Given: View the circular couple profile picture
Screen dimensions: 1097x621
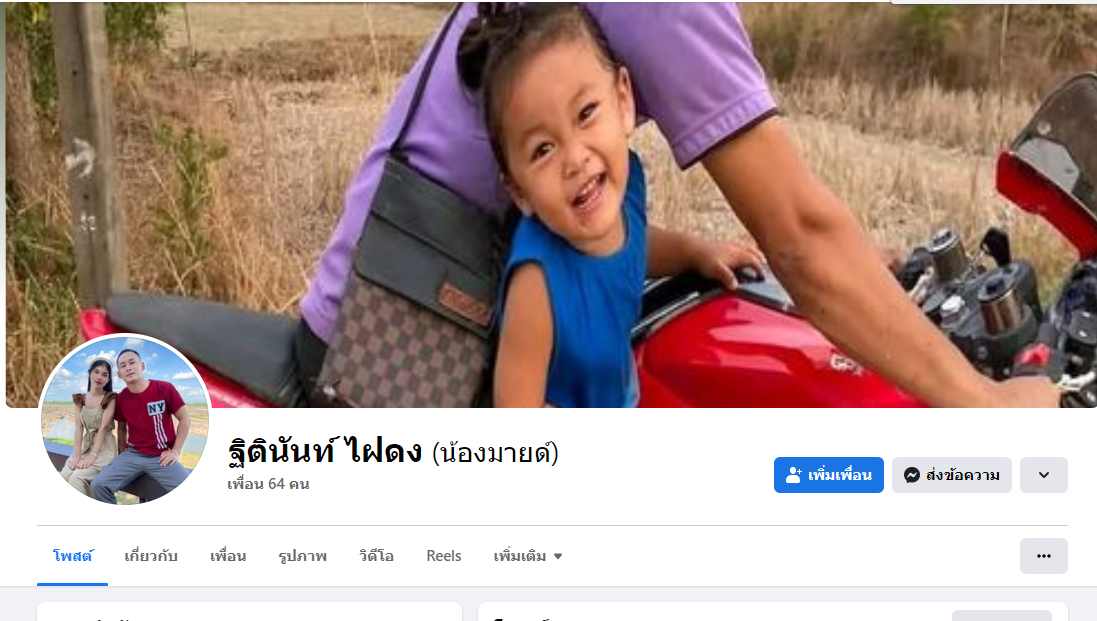Looking at the screenshot, I should point(125,420).
